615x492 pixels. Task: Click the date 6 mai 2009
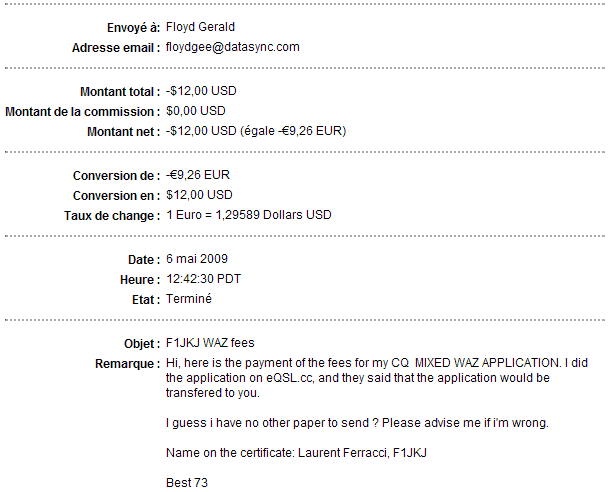click(197, 259)
